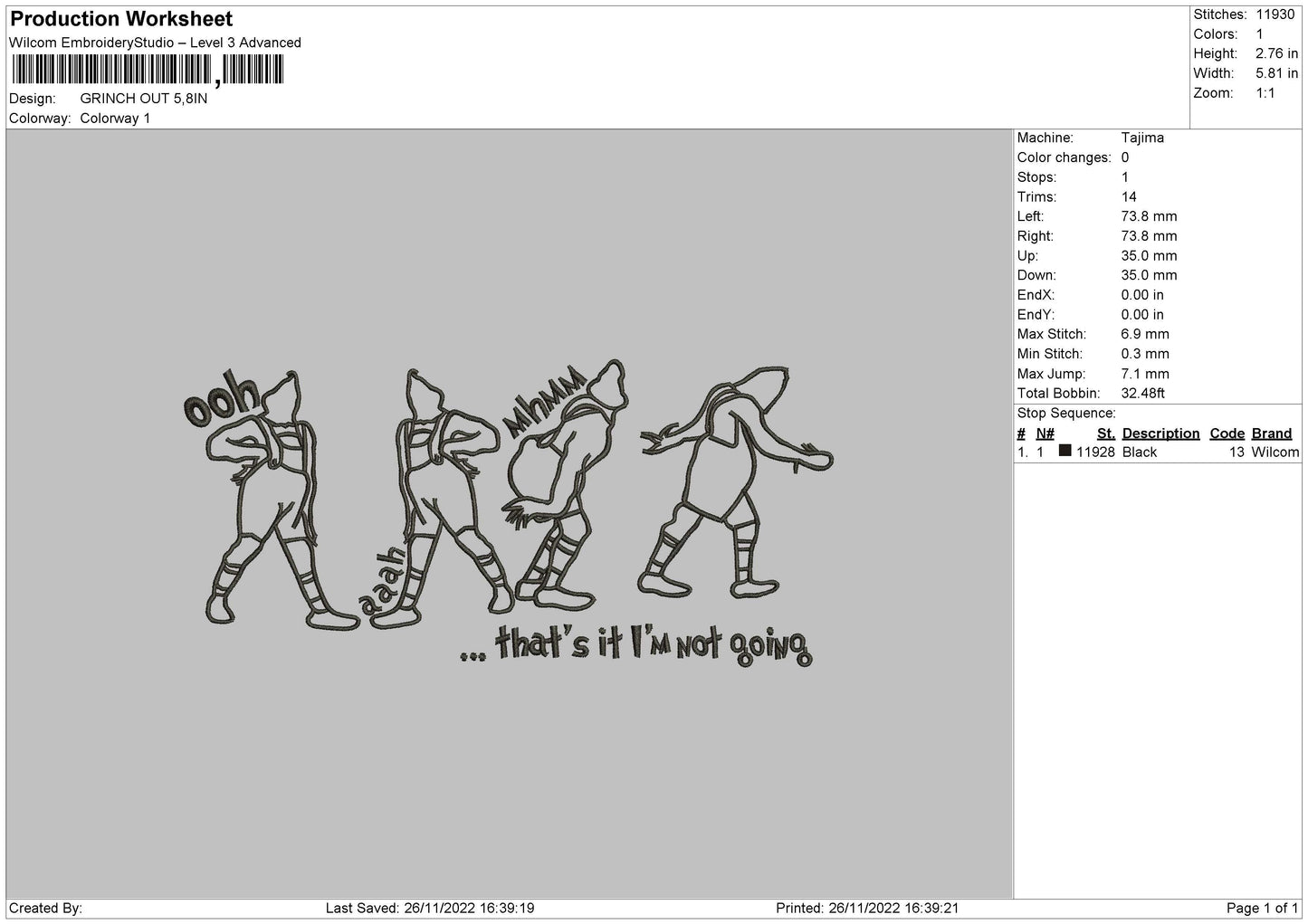Click the thread code 13

(1237, 452)
